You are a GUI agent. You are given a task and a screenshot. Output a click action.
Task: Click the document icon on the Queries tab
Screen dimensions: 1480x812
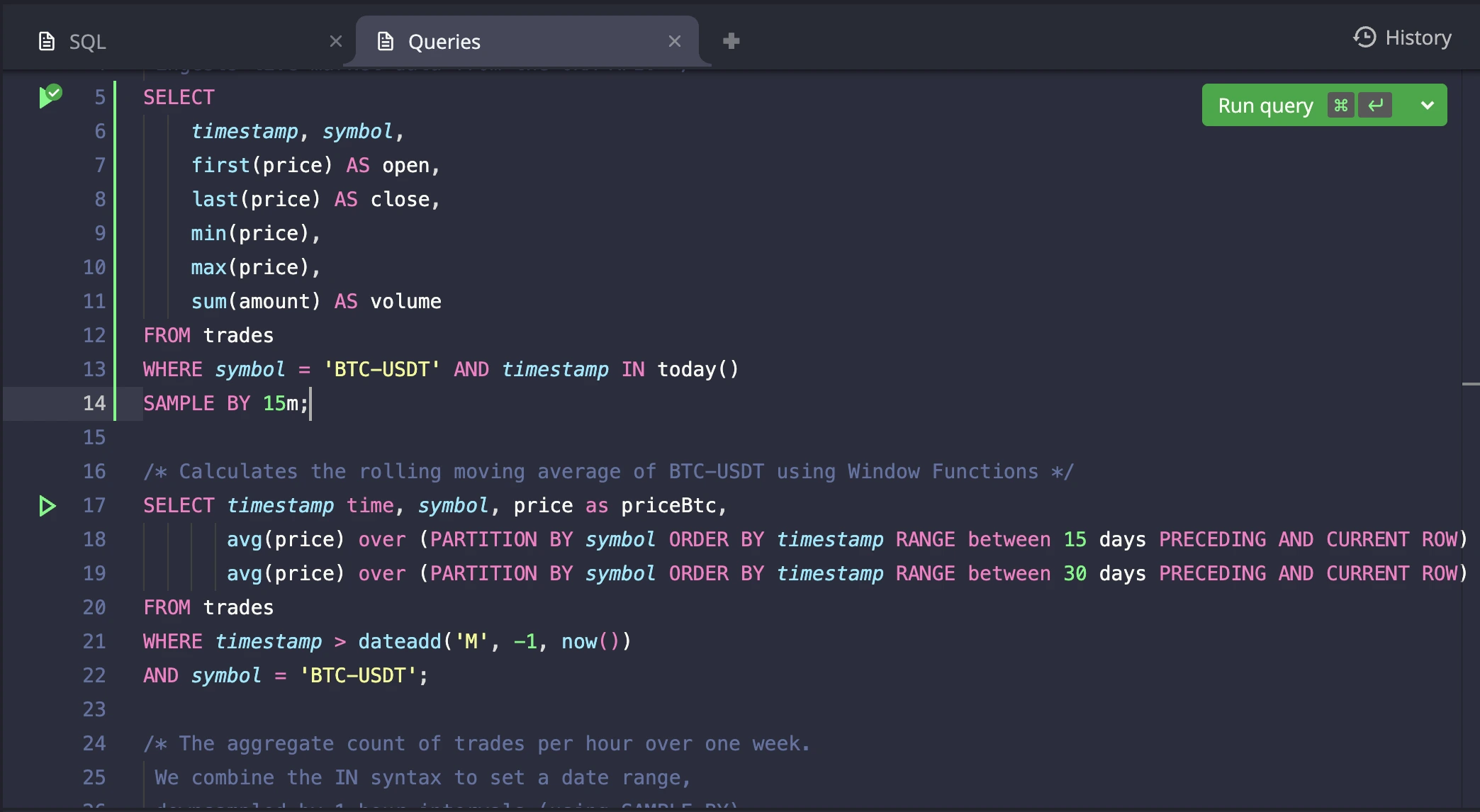(386, 41)
